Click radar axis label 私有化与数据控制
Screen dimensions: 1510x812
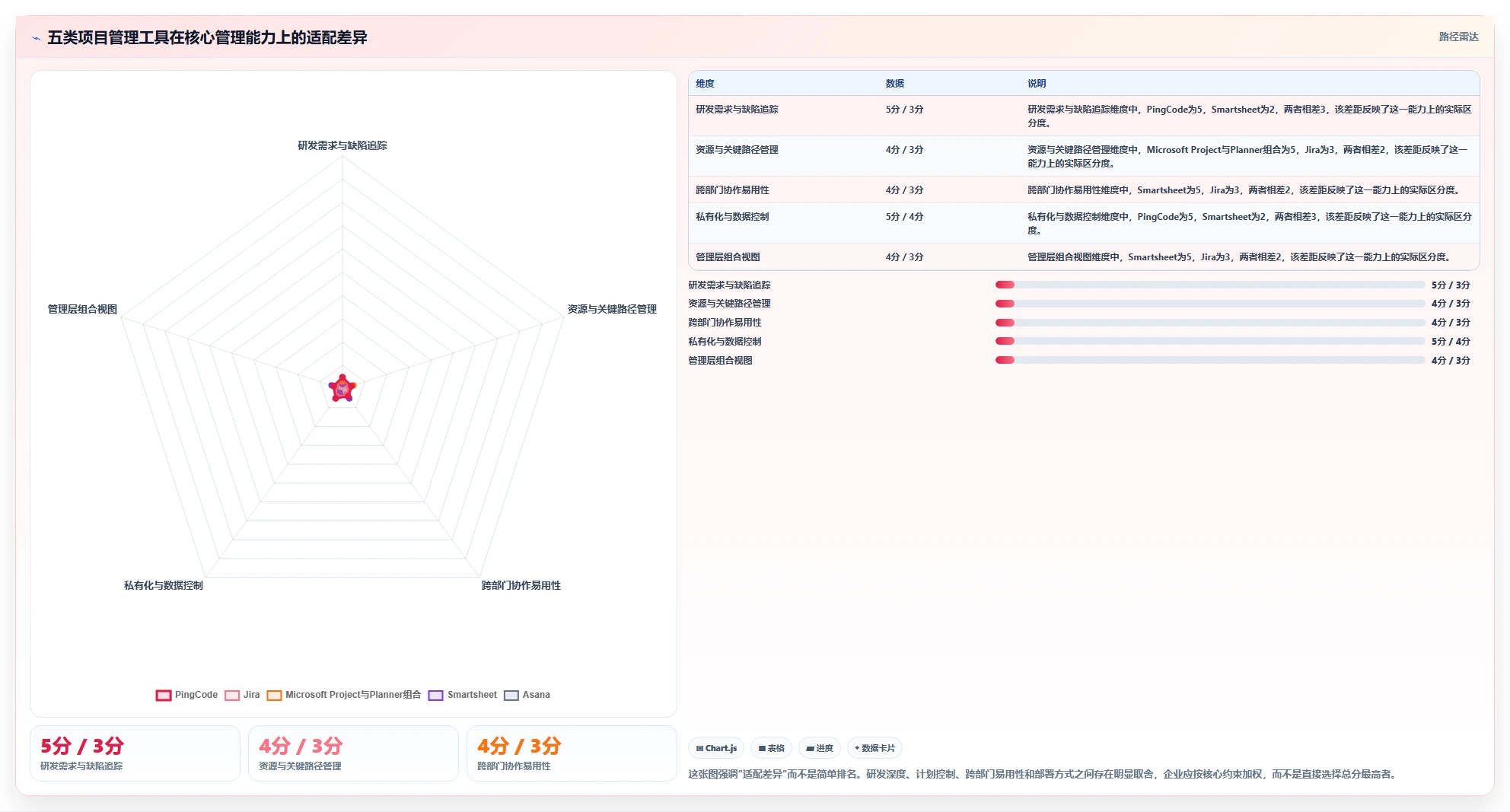click(164, 585)
